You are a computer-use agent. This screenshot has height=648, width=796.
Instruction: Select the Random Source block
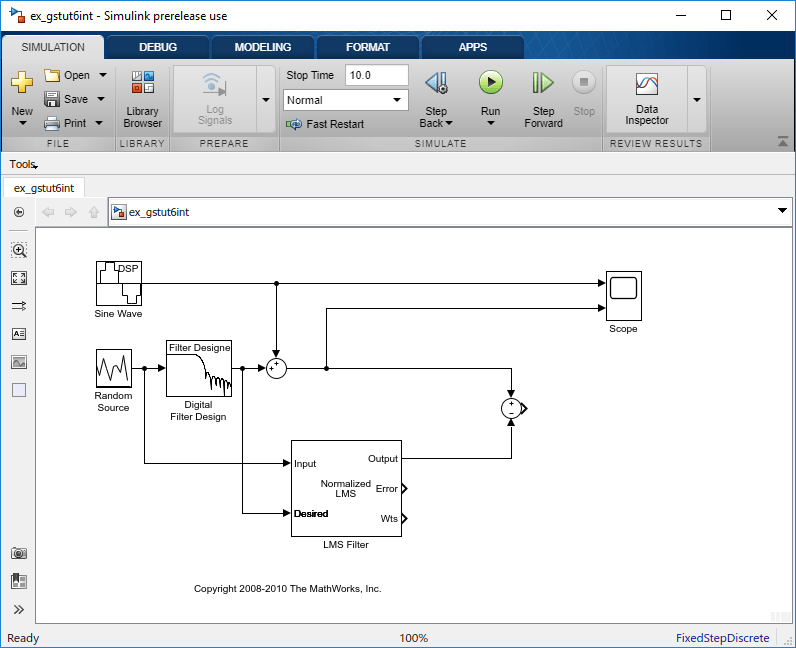(114, 368)
